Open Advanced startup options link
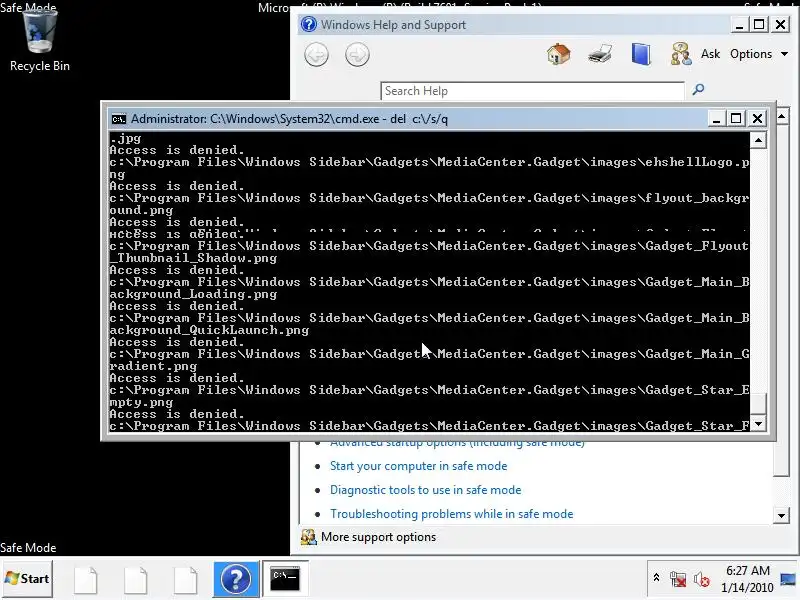This screenshot has width=800, height=600. (457, 443)
